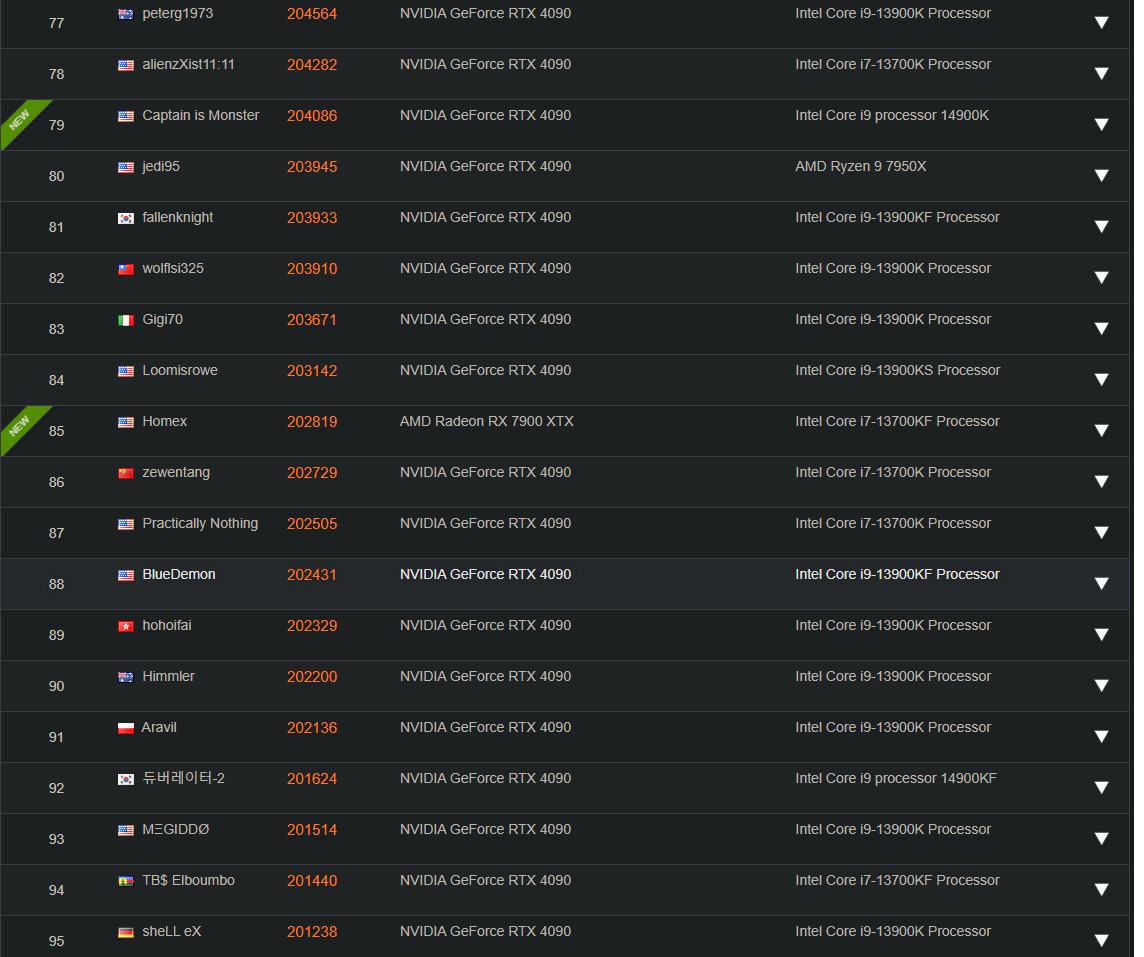Expand the Homex result row arrow
The height and width of the screenshot is (957, 1144).
[x=1102, y=430]
